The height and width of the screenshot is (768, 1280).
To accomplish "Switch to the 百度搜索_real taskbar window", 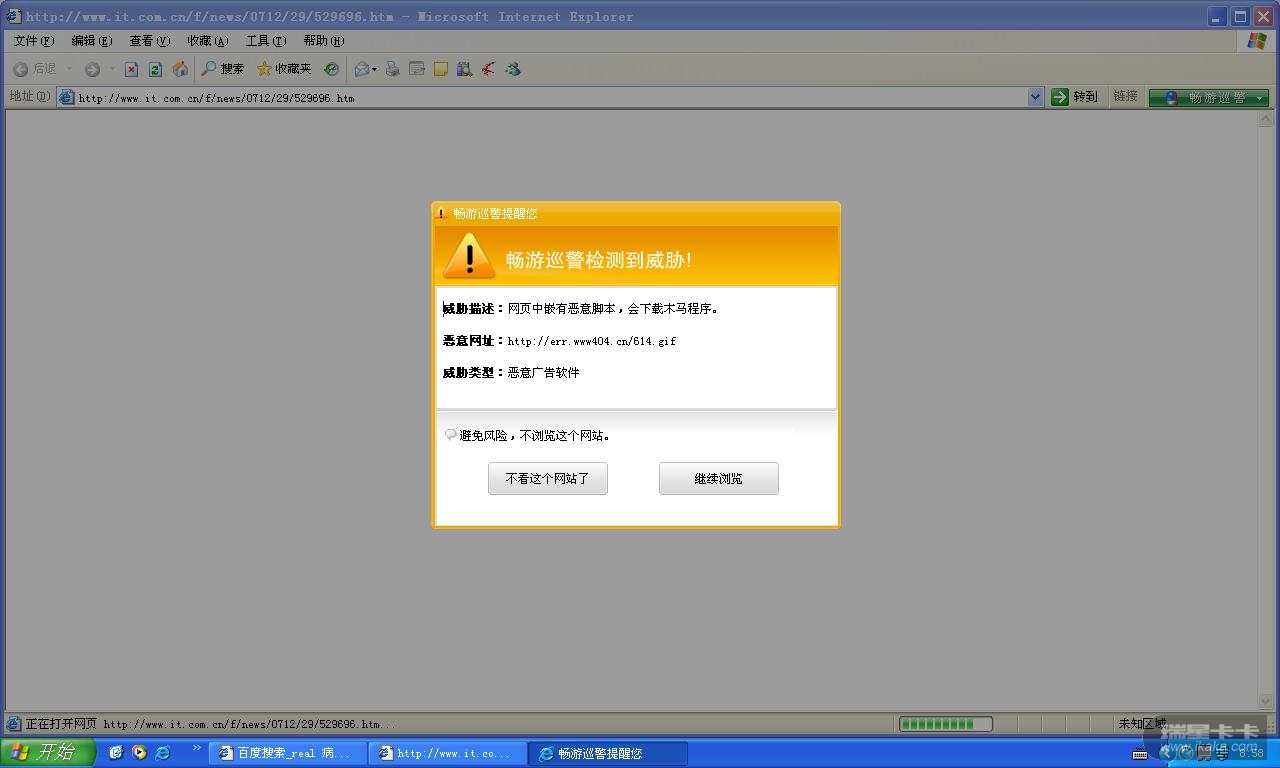I will [287, 753].
